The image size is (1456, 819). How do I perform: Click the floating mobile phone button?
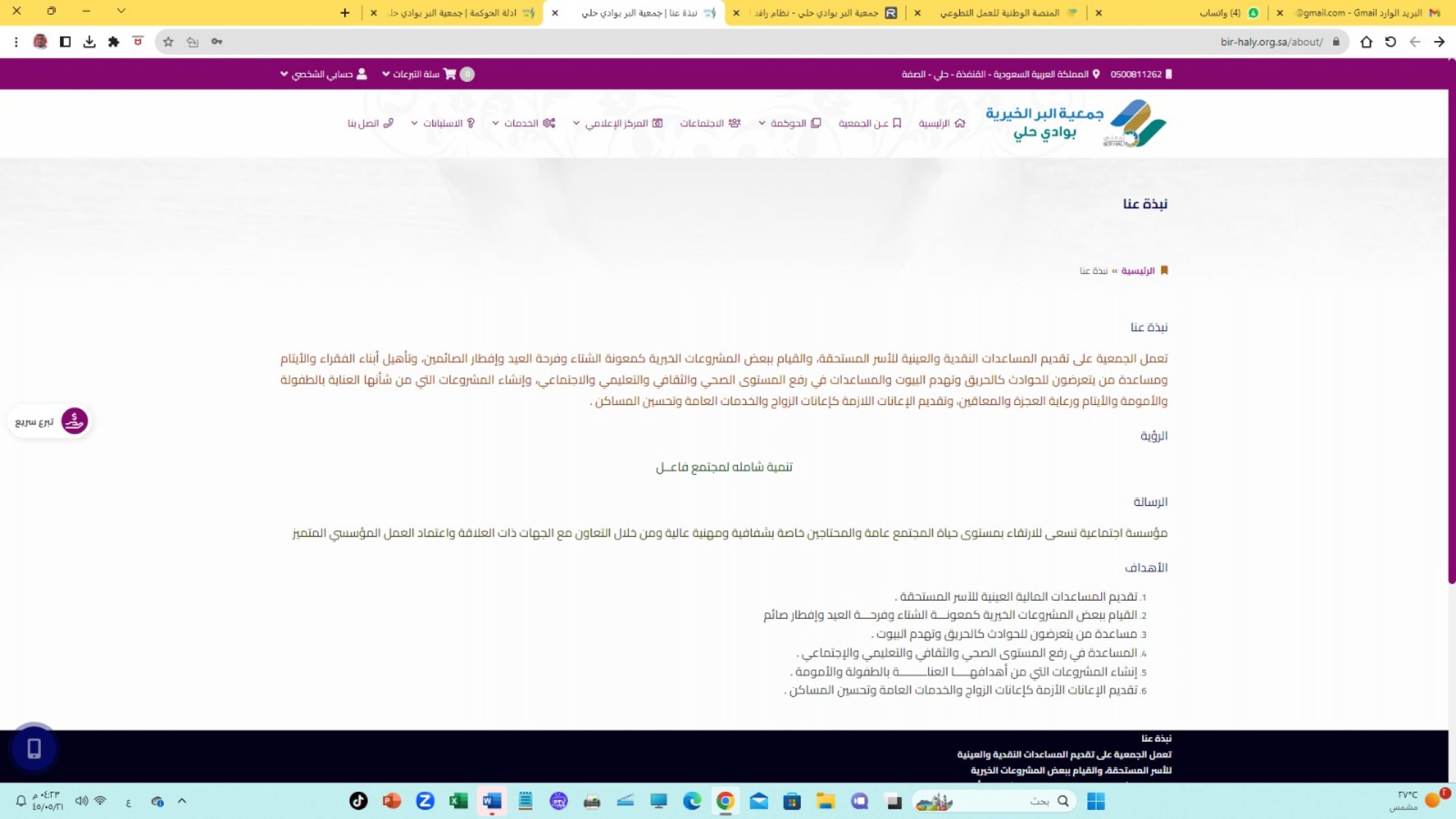[33, 749]
